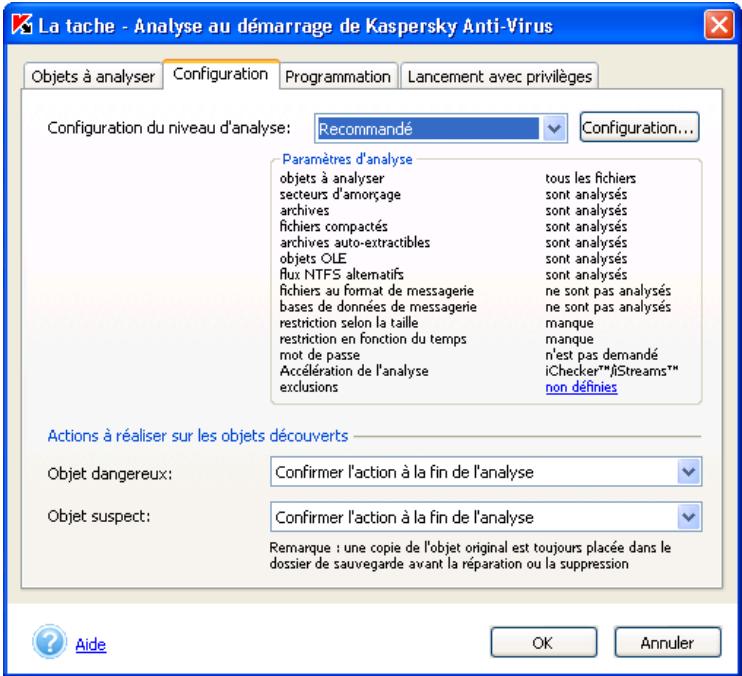Click the Kaspersky logo icon in title bar
Screen dimensions: 742x676
tap(21, 25)
